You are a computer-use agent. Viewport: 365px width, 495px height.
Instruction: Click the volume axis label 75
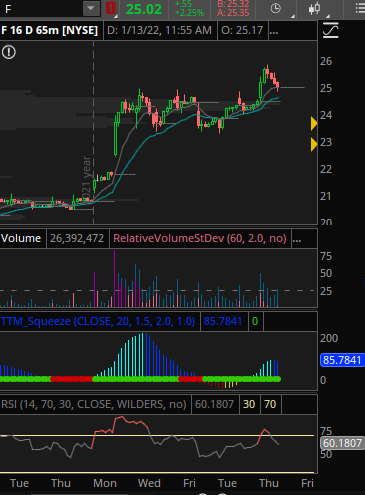click(x=326, y=256)
